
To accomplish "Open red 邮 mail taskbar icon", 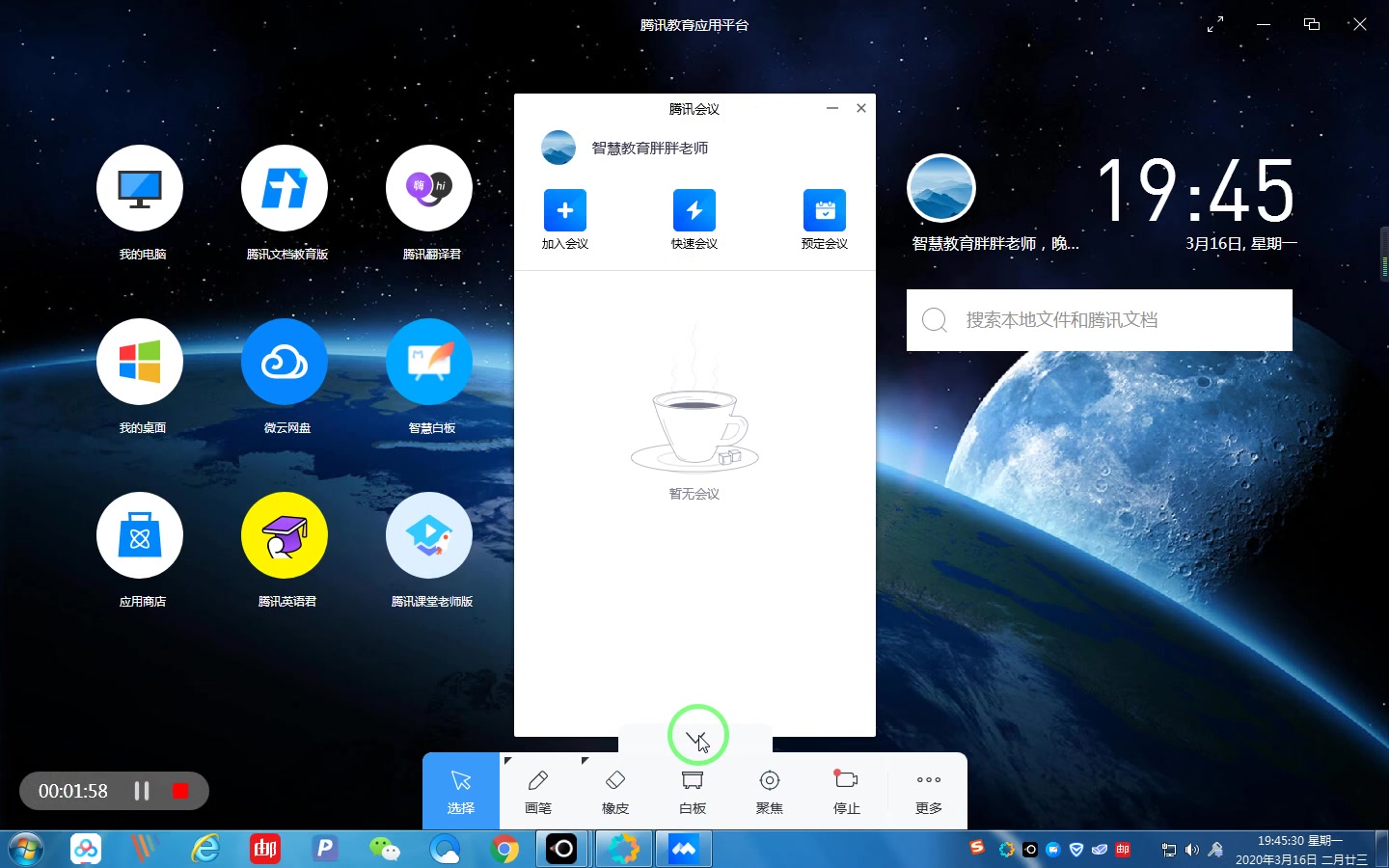I will 265,849.
